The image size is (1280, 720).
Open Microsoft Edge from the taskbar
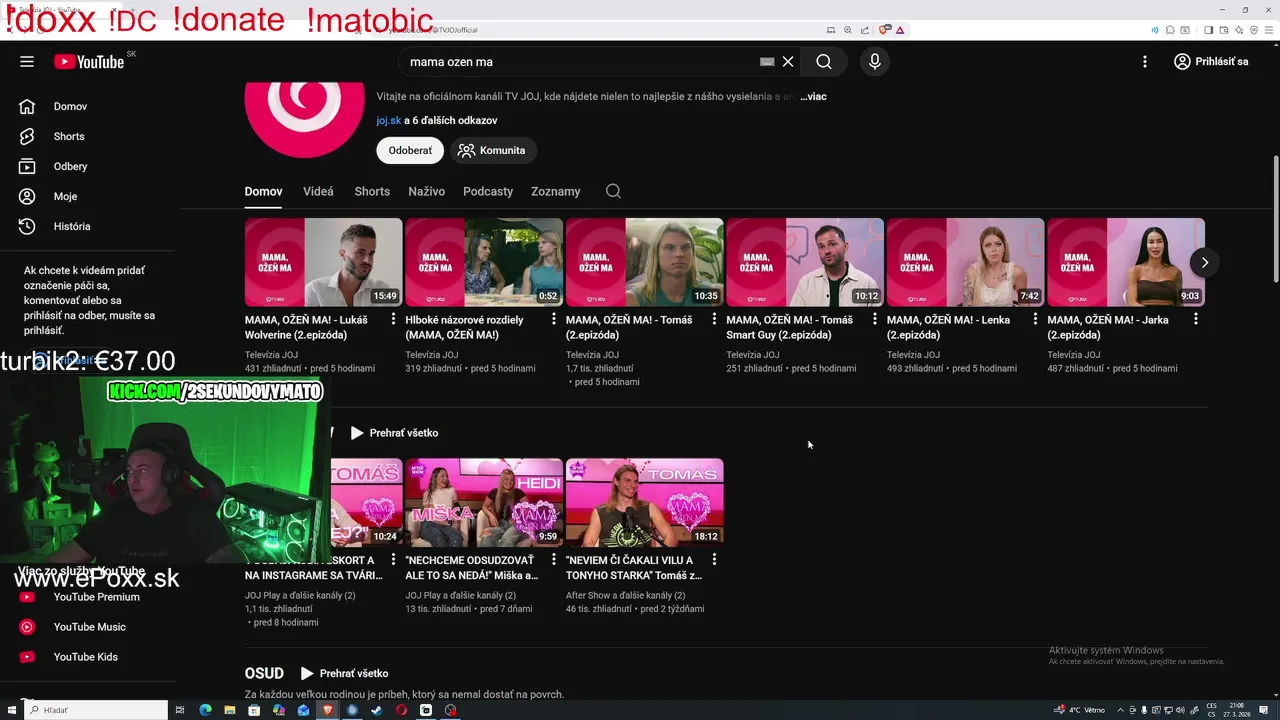point(205,710)
